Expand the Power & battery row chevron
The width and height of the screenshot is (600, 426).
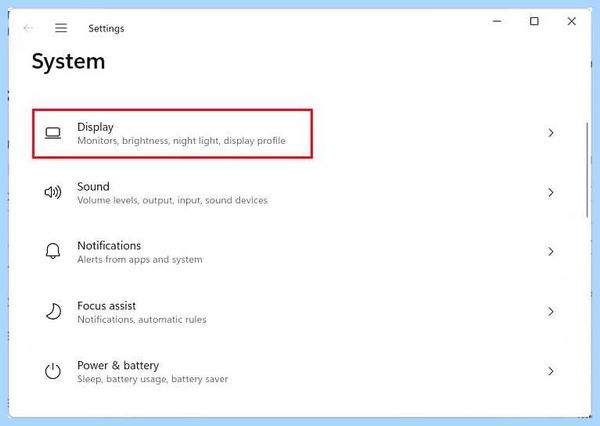click(x=551, y=371)
